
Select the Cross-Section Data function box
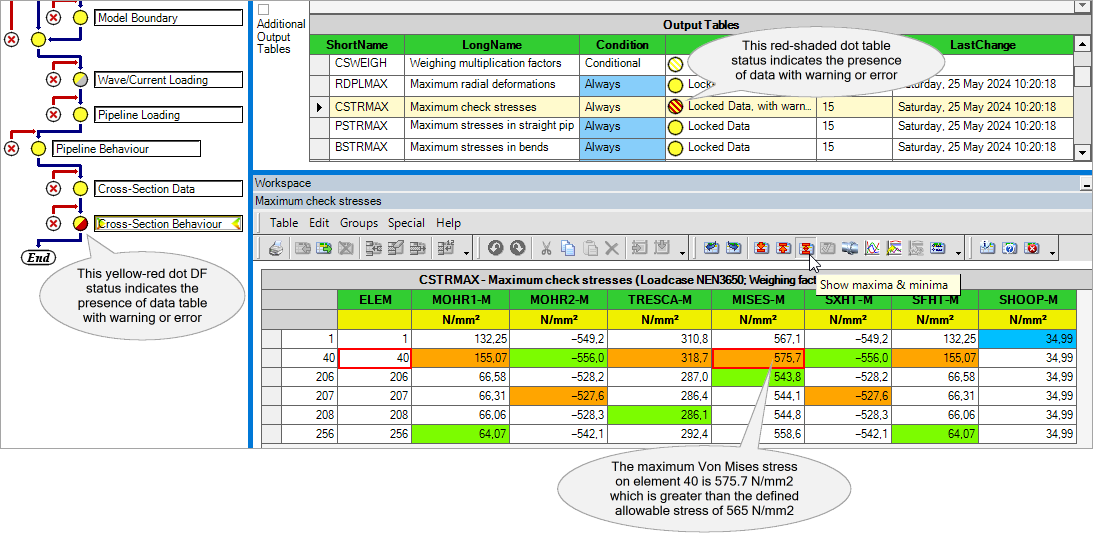click(168, 189)
